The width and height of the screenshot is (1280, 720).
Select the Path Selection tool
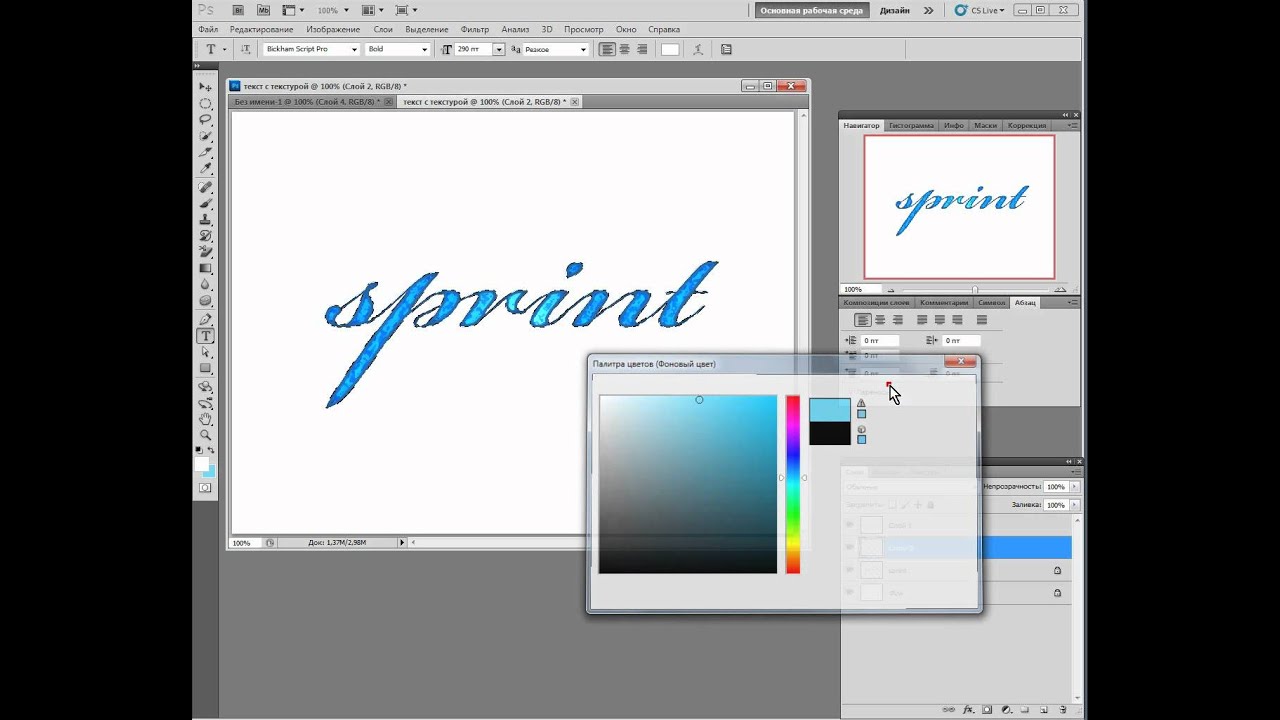click(205, 352)
